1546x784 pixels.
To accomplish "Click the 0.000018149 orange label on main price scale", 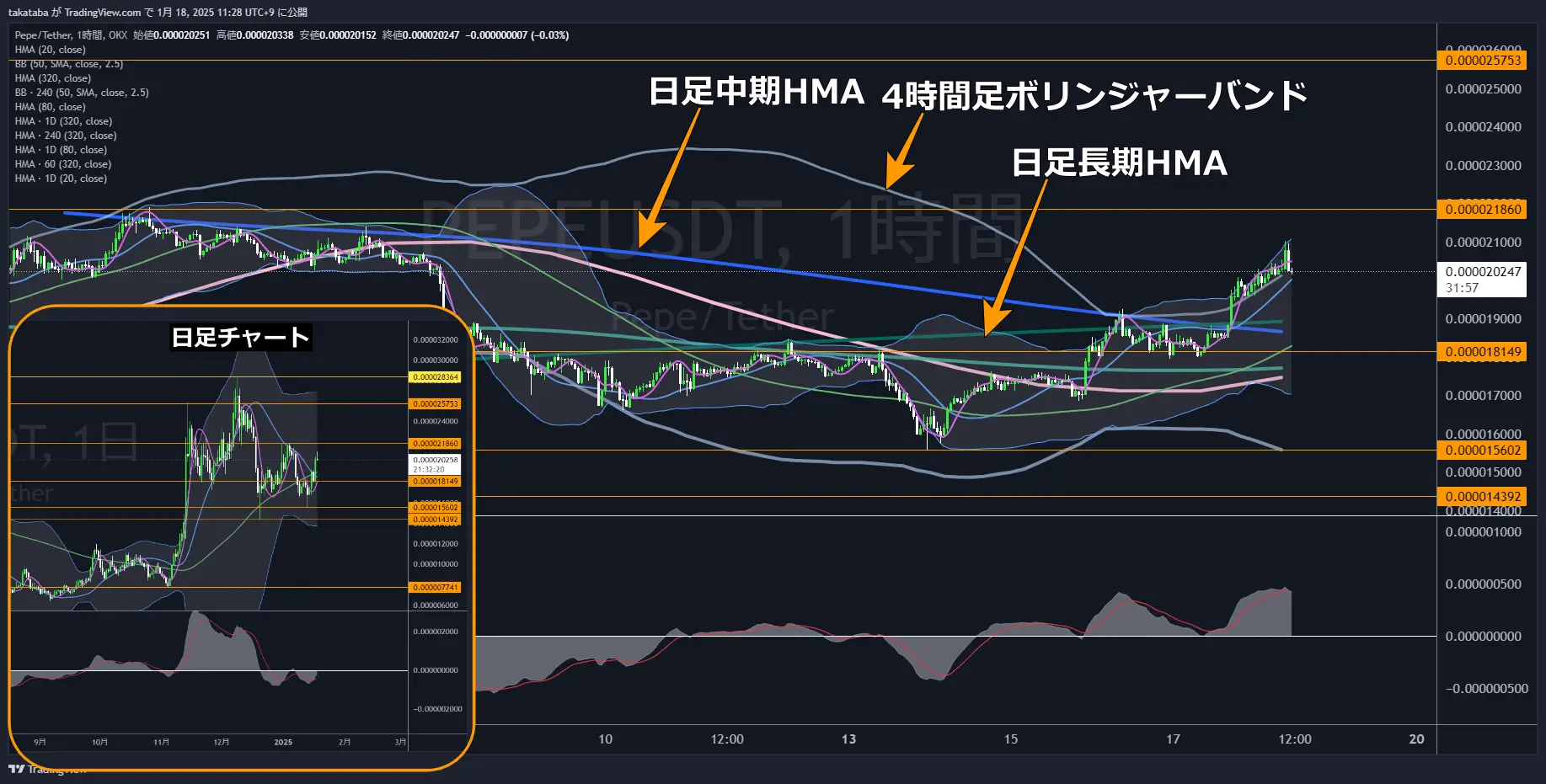I will pyautogui.click(x=1483, y=352).
